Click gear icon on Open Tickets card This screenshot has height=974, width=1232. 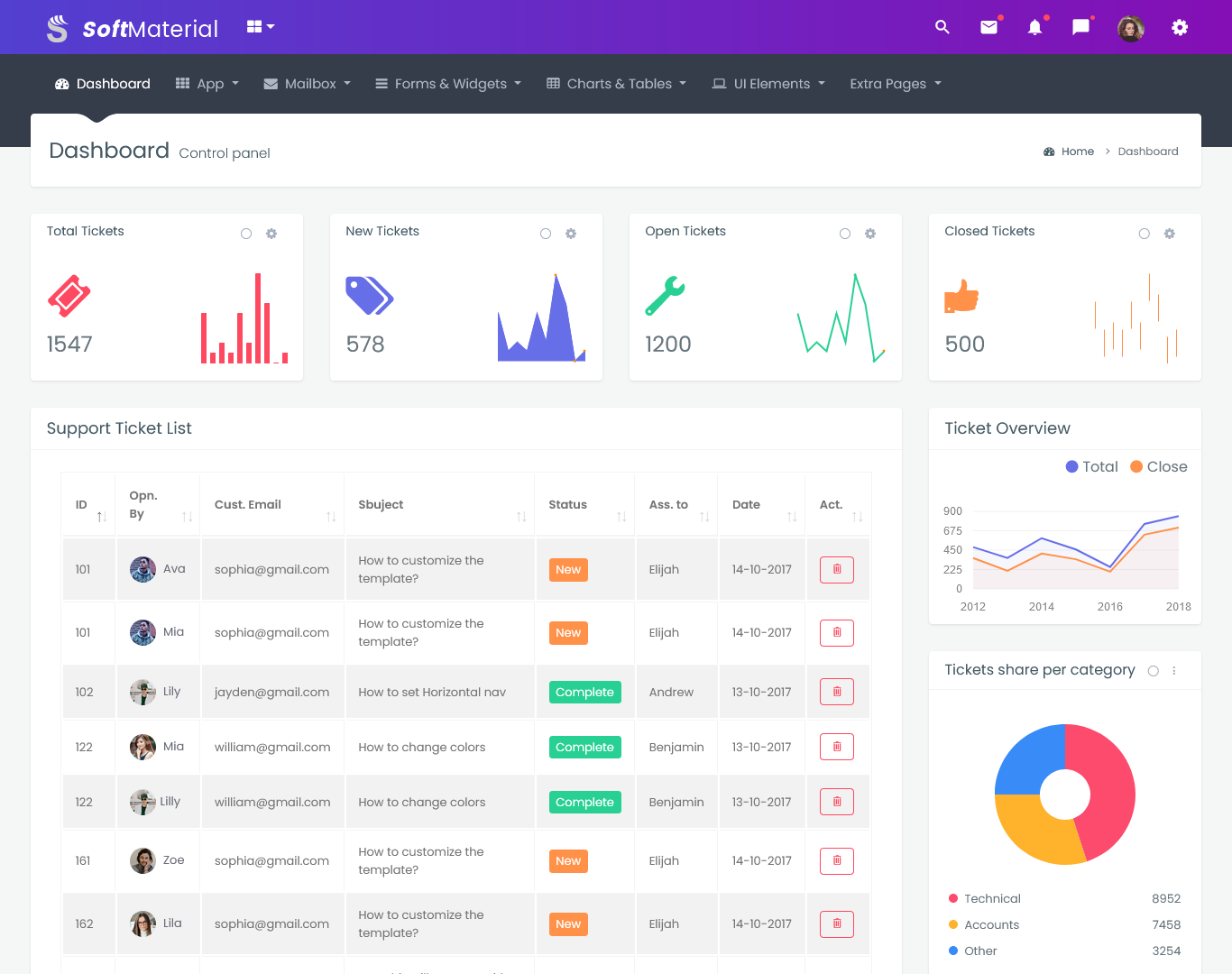870,234
